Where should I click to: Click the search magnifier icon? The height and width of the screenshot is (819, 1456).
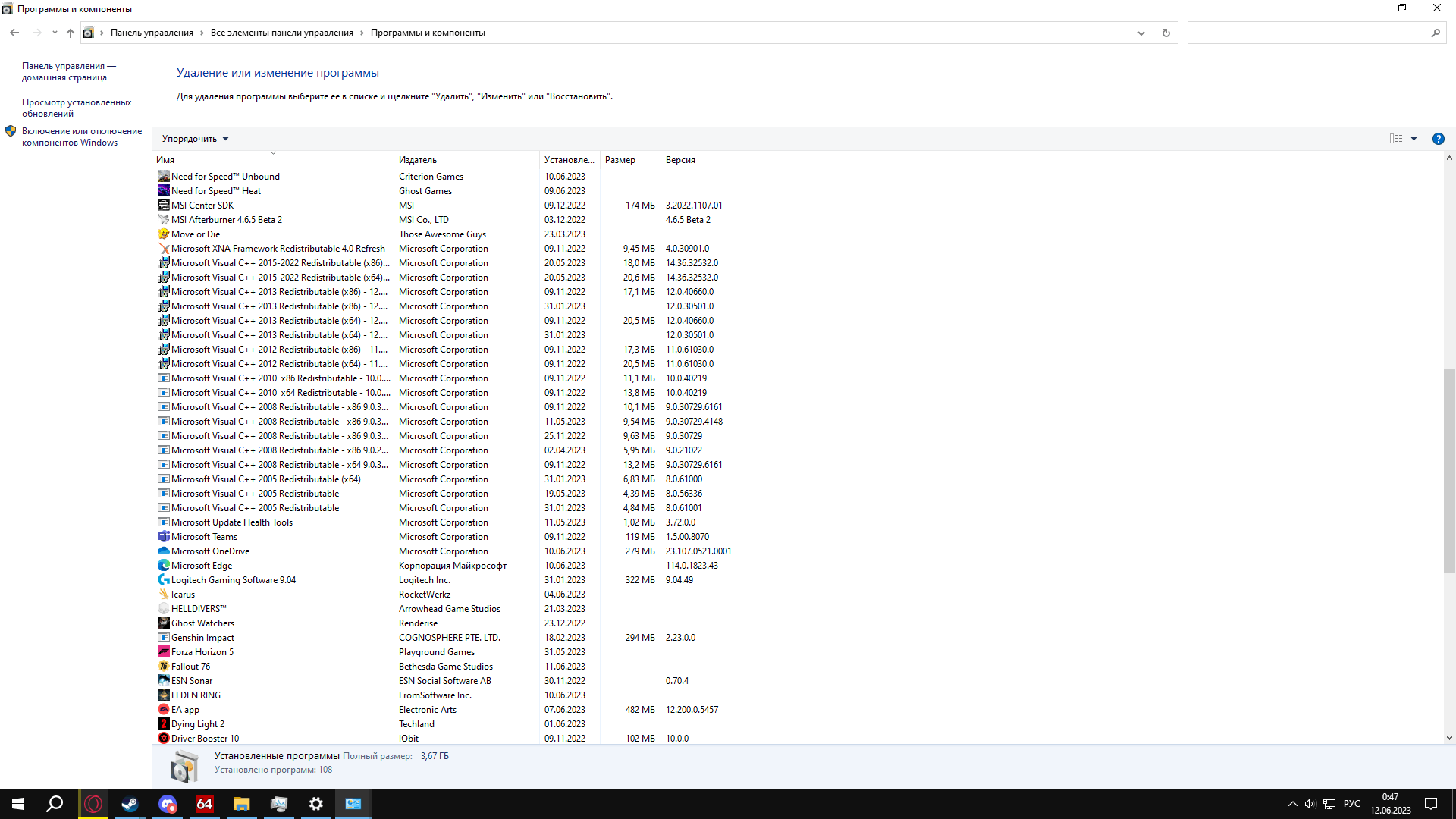click(1436, 33)
